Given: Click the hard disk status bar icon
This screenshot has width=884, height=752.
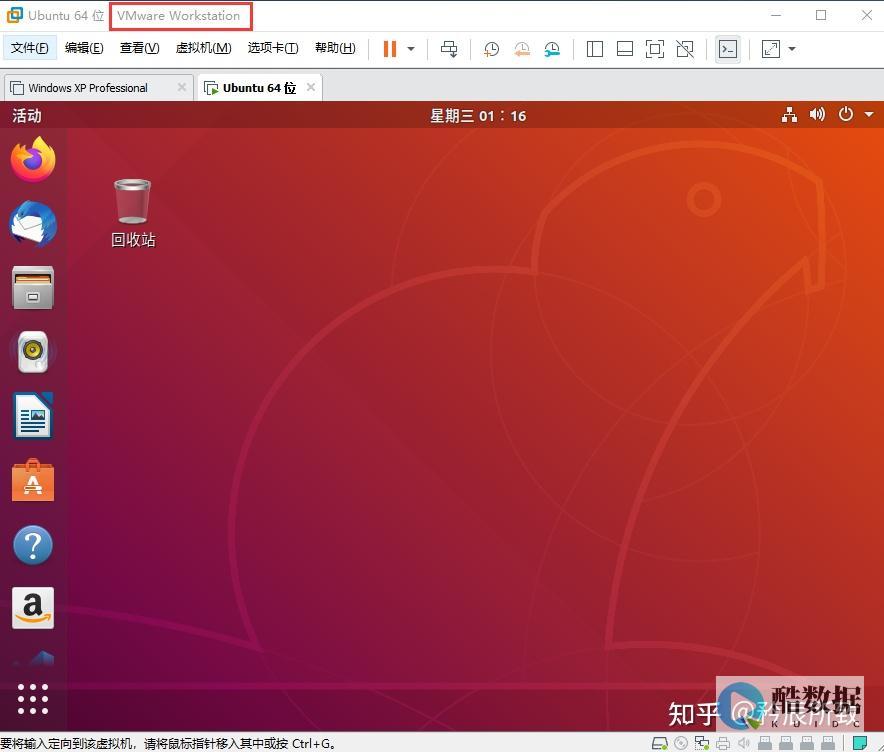Looking at the screenshot, I should [x=660, y=744].
